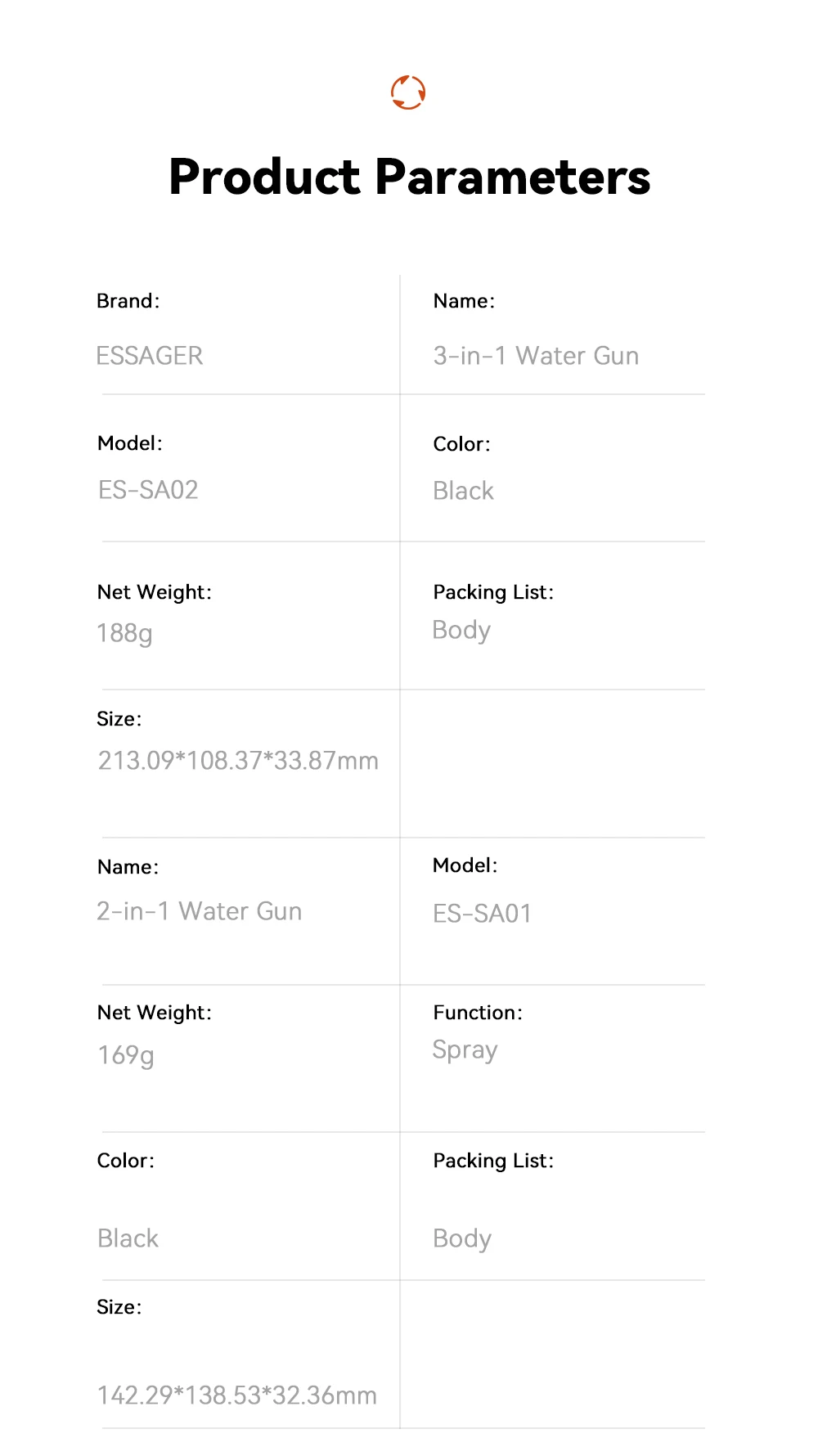This screenshot has height=1456, width=818.
Task: Click the 3-in-1 Water Gun name
Action: tap(536, 356)
